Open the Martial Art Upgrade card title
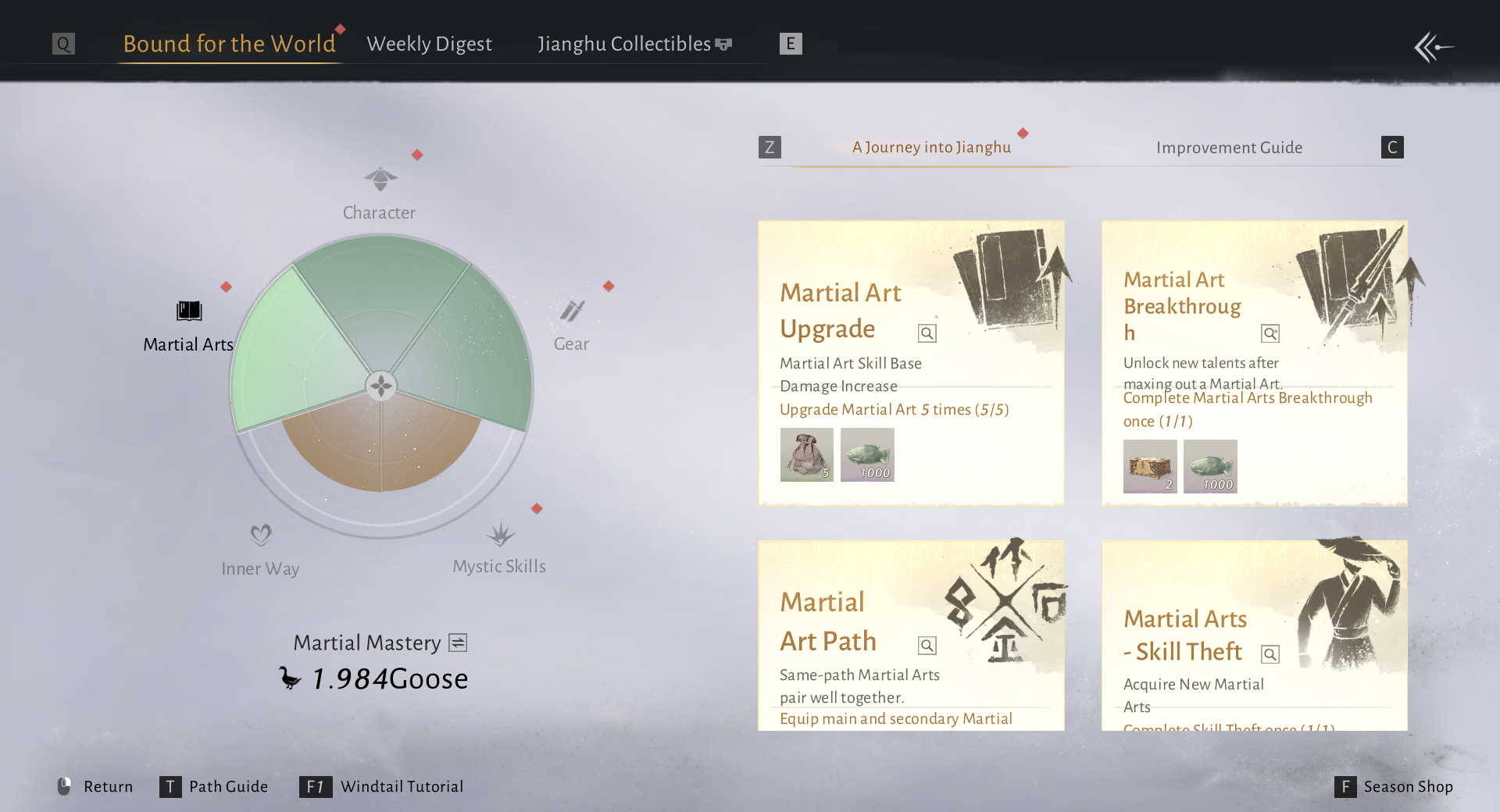This screenshot has height=812, width=1500. pyautogui.click(x=841, y=311)
